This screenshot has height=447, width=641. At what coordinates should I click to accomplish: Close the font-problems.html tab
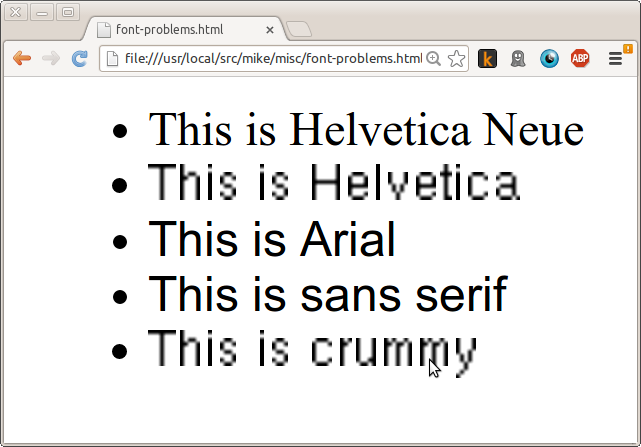pyautogui.click(x=269, y=30)
